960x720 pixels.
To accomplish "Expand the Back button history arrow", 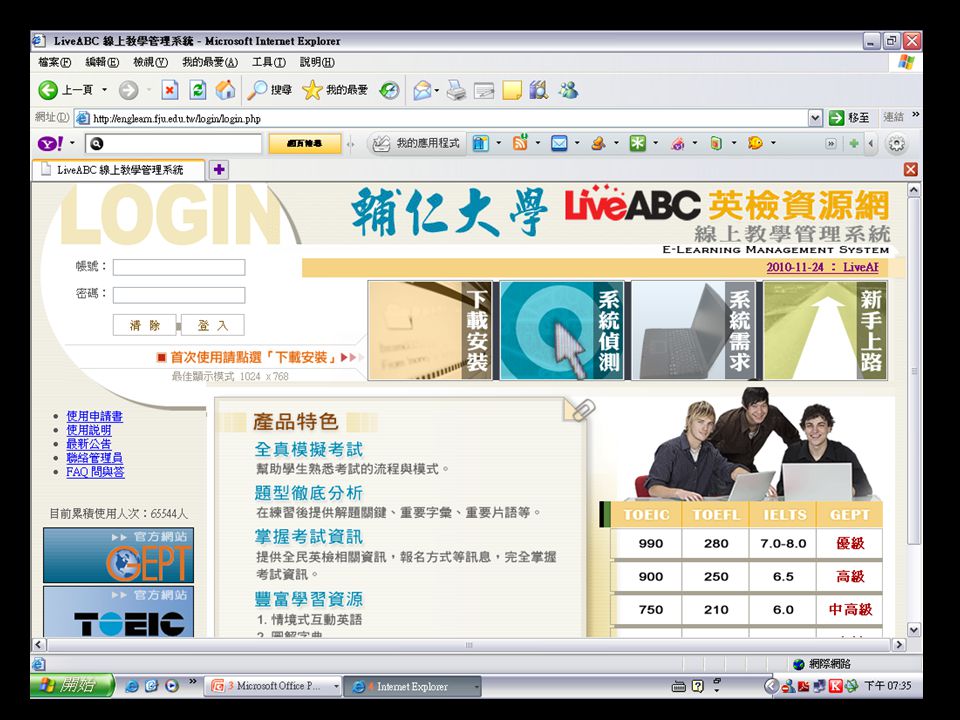I will pos(104,91).
